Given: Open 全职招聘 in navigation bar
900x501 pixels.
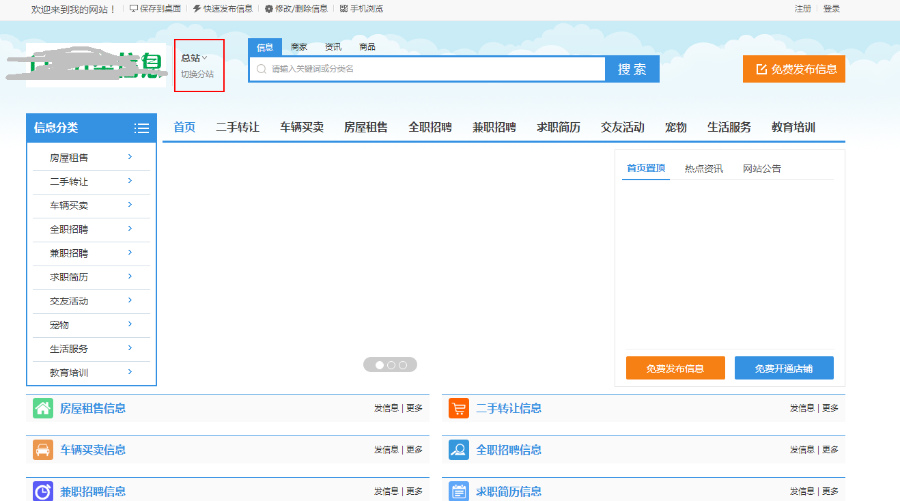Looking at the screenshot, I should [x=430, y=127].
